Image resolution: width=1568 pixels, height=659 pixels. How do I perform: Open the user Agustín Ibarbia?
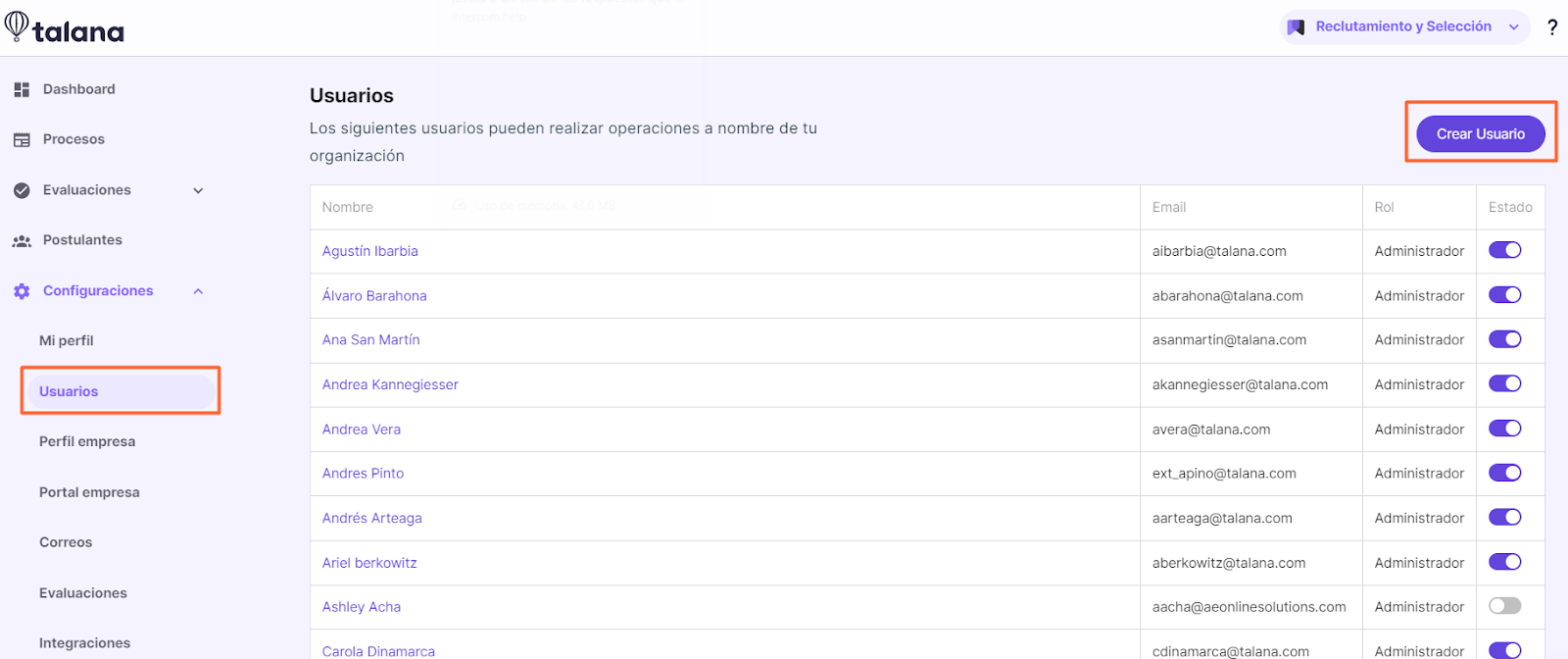click(x=370, y=251)
